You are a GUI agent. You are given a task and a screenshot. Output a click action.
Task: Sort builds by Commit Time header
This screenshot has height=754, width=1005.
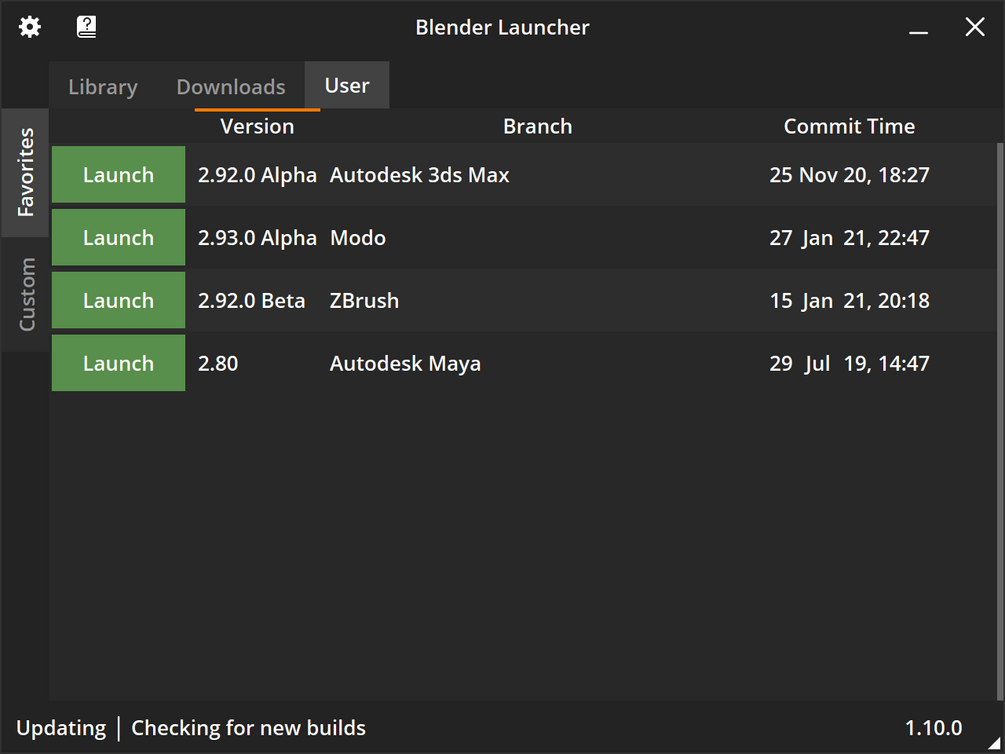(x=849, y=126)
